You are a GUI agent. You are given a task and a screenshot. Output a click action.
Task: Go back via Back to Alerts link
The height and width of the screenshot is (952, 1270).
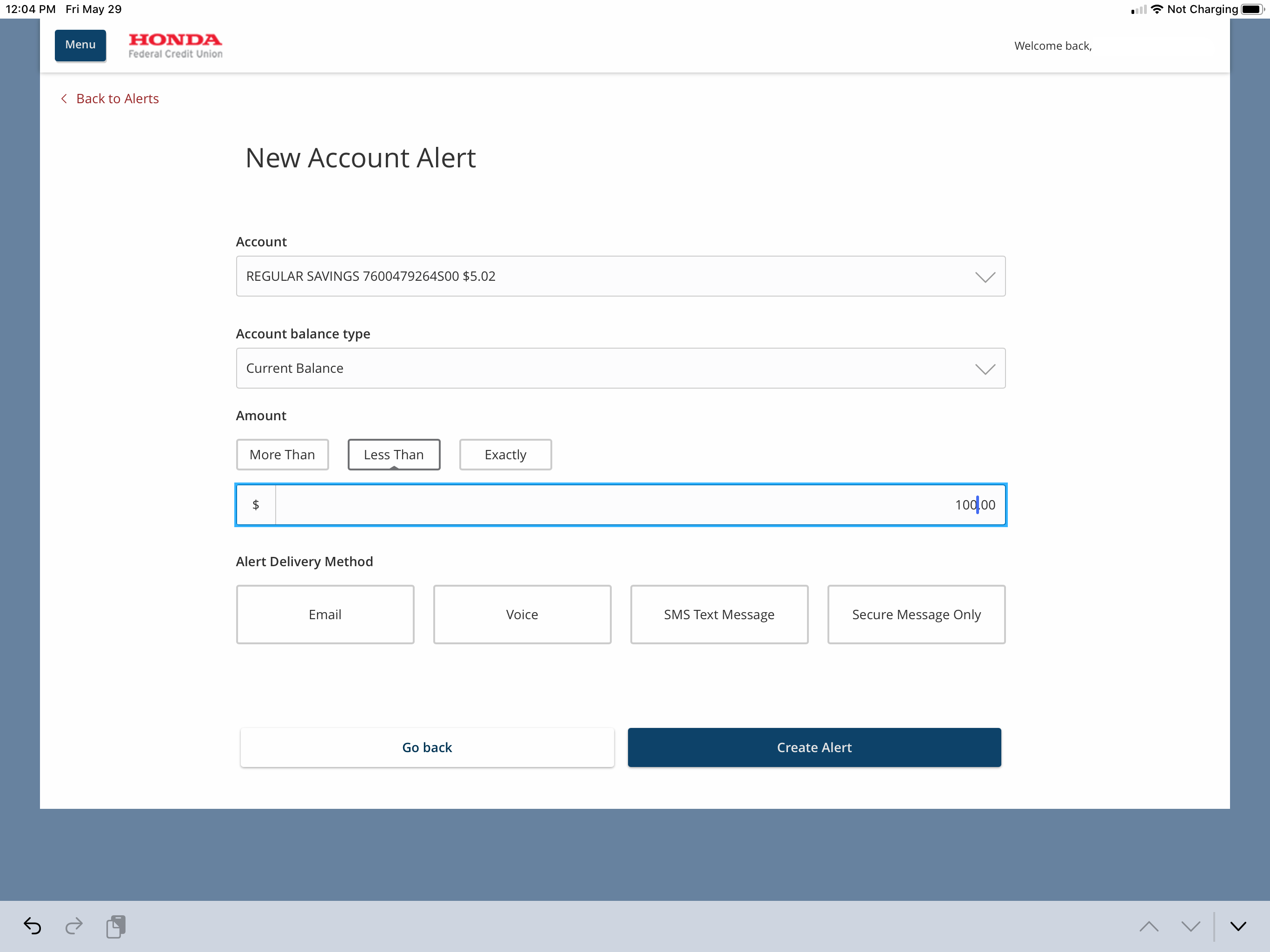[x=117, y=99]
